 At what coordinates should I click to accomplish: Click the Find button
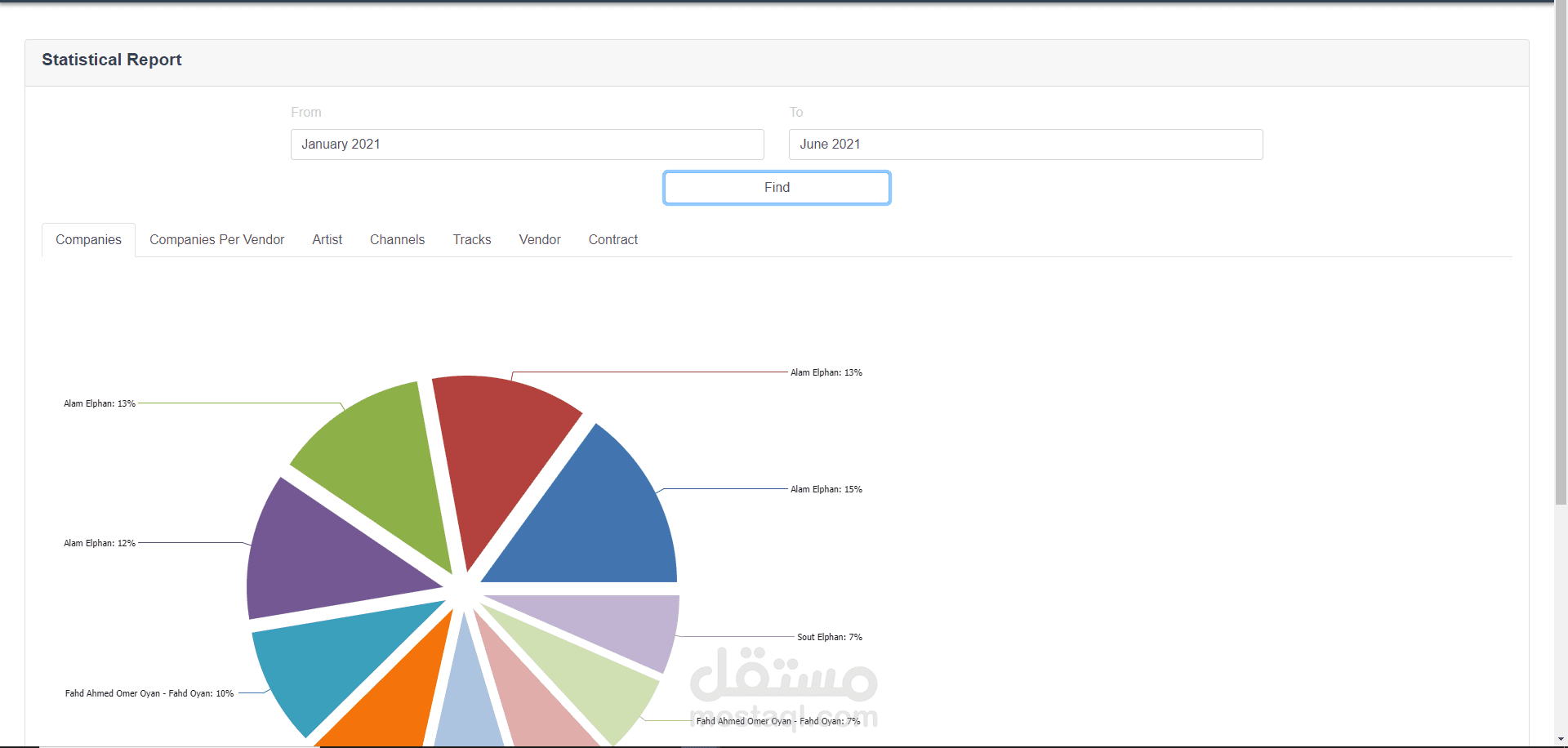coord(777,188)
